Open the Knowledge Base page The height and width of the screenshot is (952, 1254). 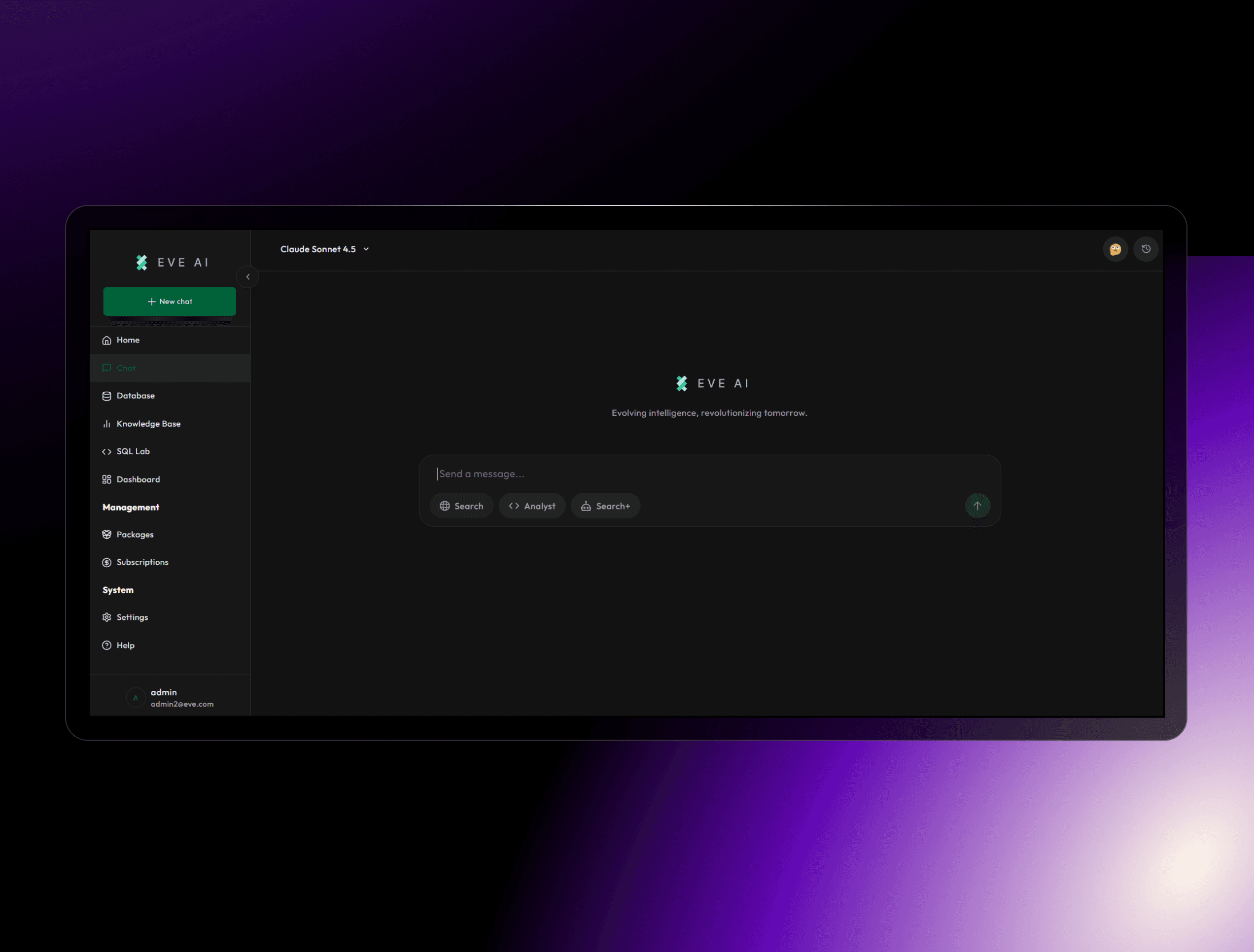[148, 424]
